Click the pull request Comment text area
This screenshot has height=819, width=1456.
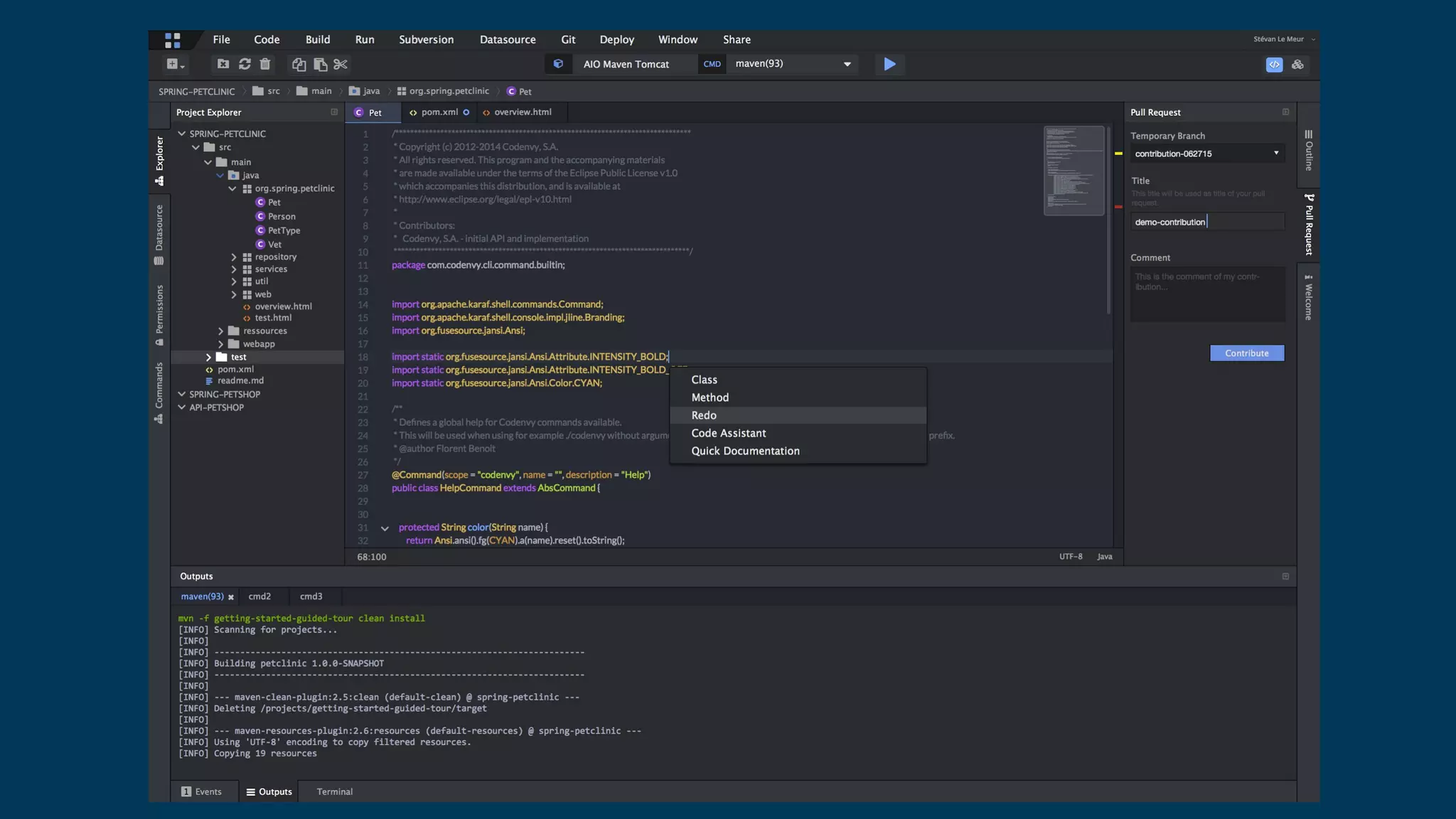coord(1207,294)
